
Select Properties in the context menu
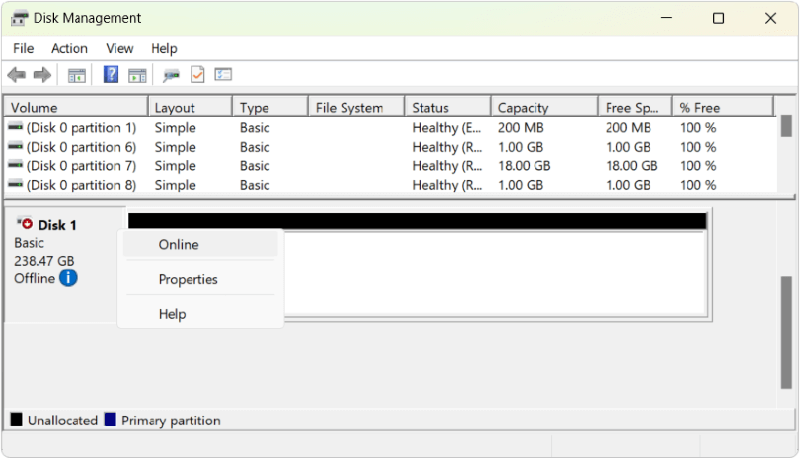click(x=188, y=280)
